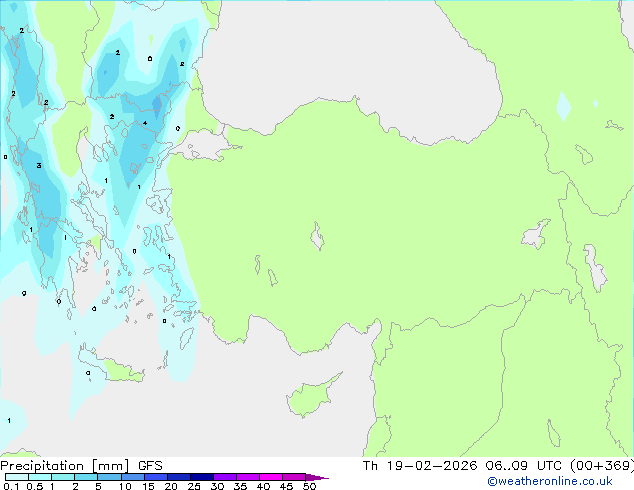Click the legend label '25'
Viewport: 634px width, 490px height.
[x=194, y=486]
